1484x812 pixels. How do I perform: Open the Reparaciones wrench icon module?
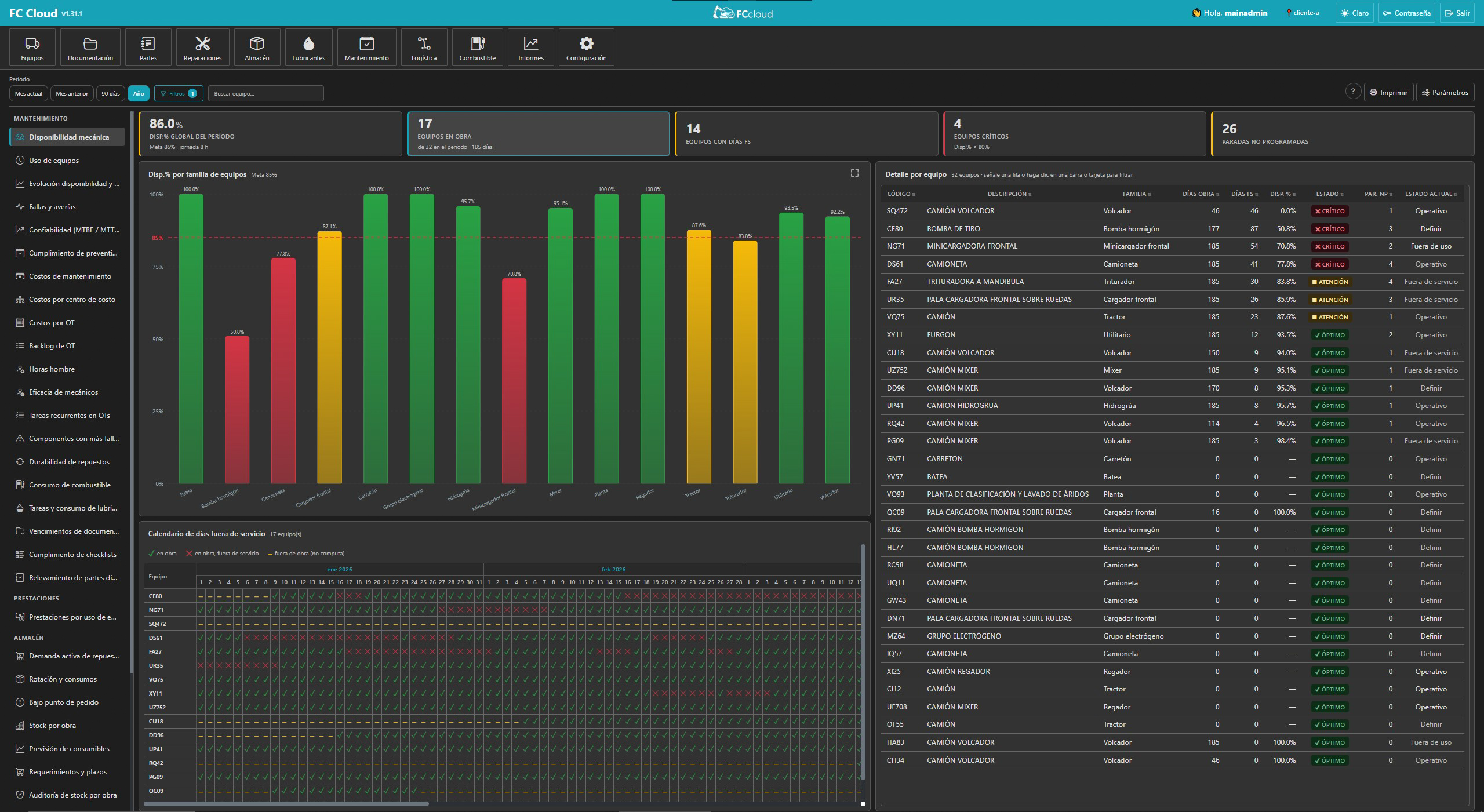(x=202, y=48)
